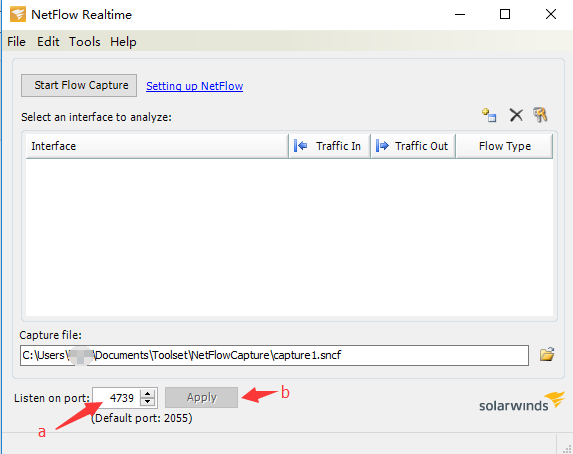Open the Edit menu
Screen dimensions: 573x454
pyautogui.click(x=48, y=42)
